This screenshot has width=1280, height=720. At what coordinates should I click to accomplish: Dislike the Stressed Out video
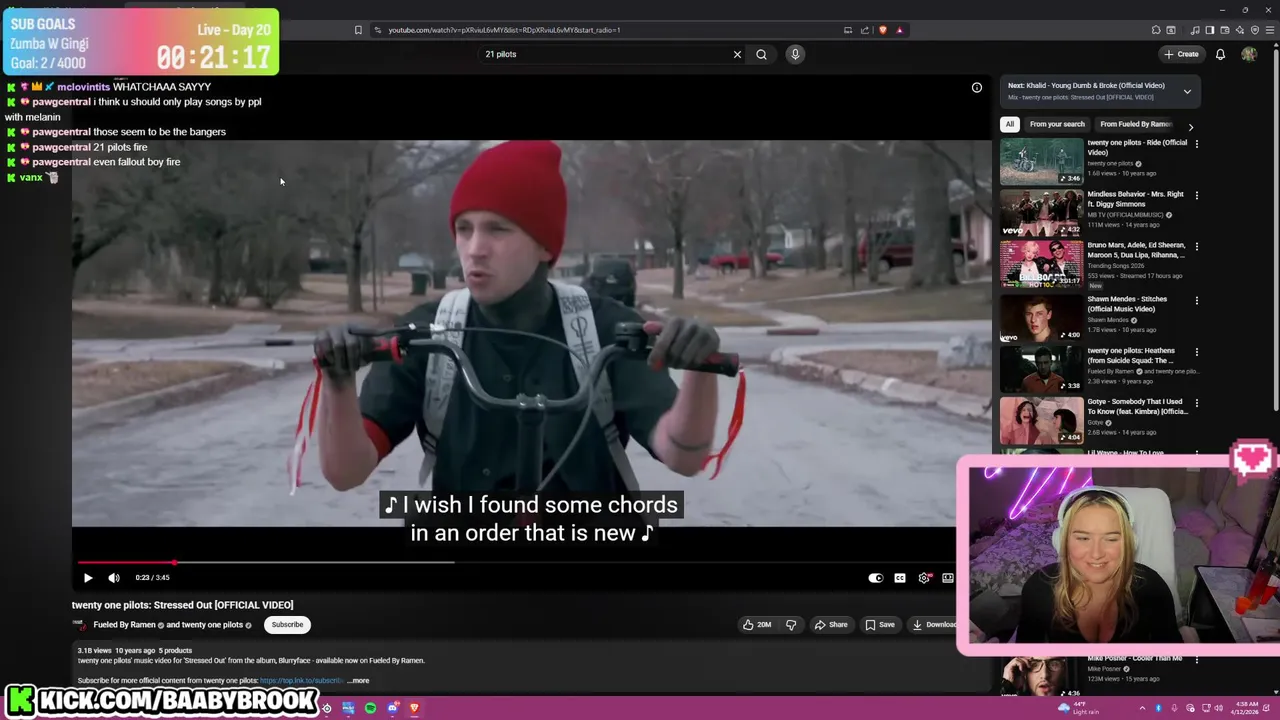coord(791,624)
